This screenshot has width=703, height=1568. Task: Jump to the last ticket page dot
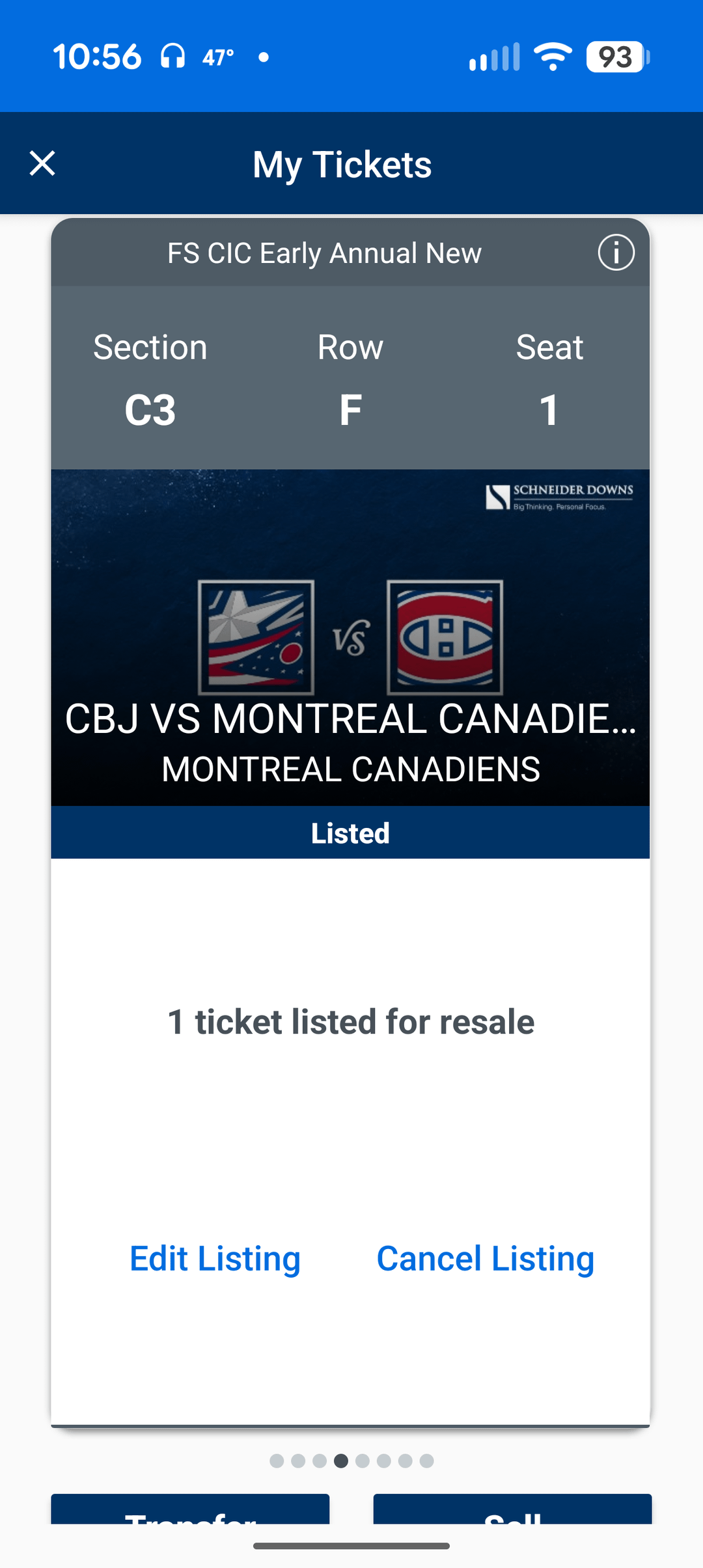(x=427, y=1461)
